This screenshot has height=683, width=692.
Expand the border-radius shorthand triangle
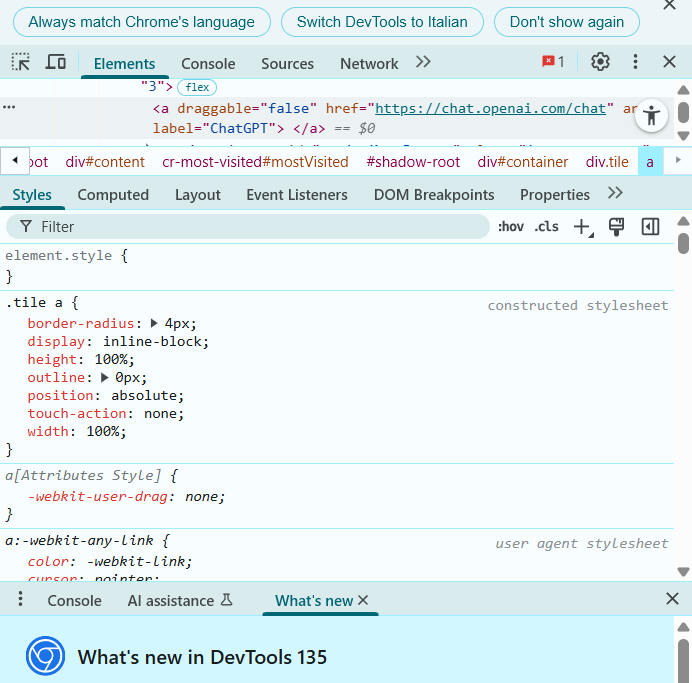(154, 323)
